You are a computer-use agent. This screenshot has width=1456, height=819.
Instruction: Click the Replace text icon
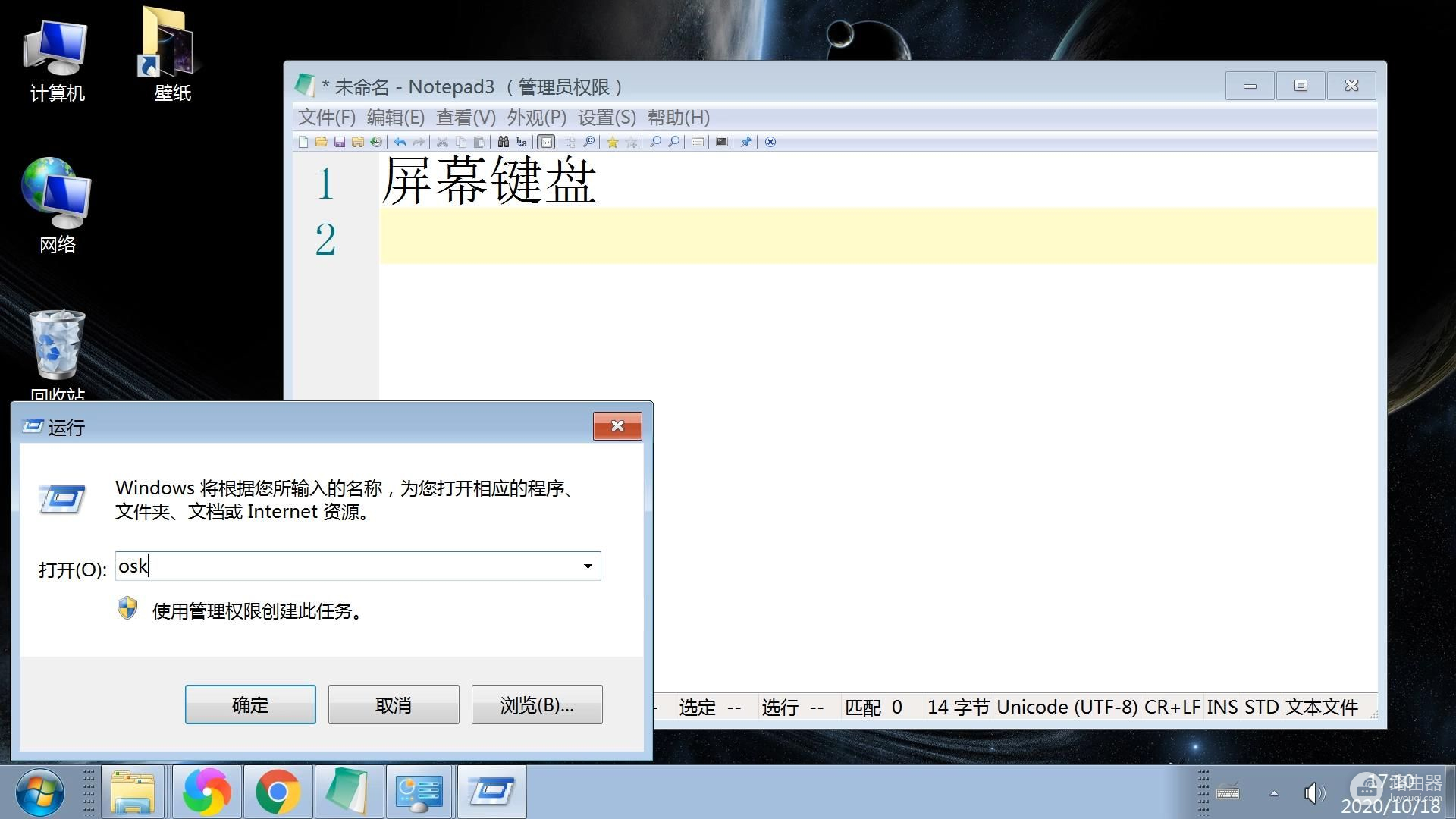click(x=522, y=142)
